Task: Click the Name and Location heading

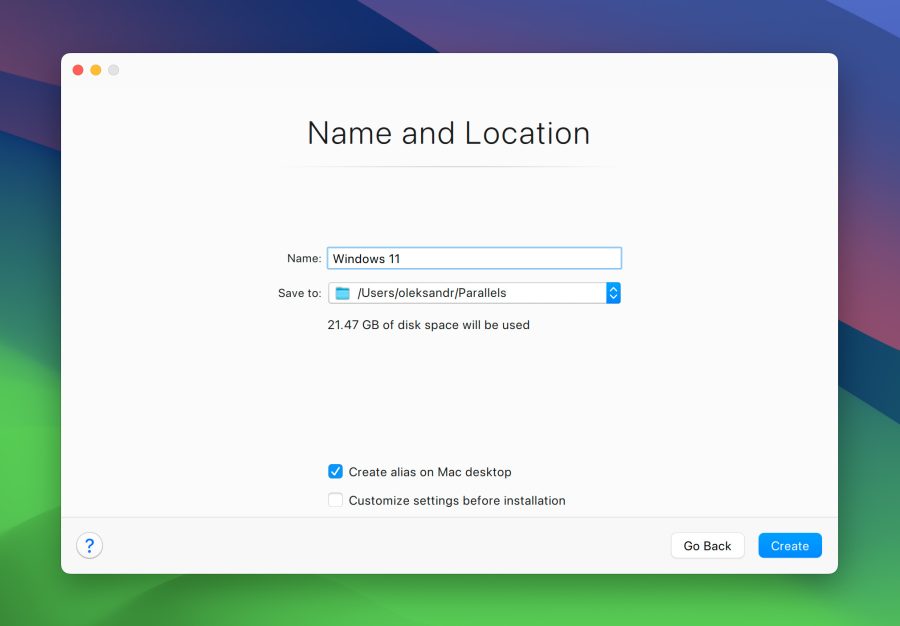Action: point(449,133)
